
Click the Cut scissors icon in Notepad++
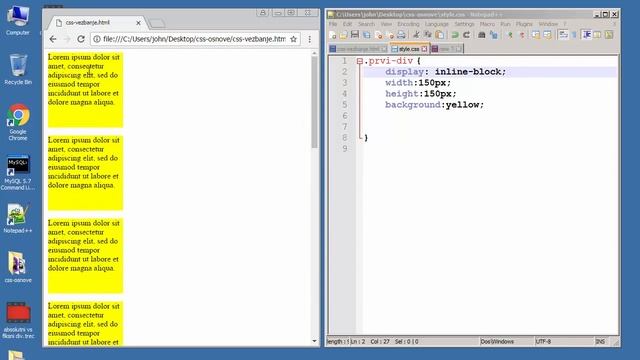[x=416, y=35]
